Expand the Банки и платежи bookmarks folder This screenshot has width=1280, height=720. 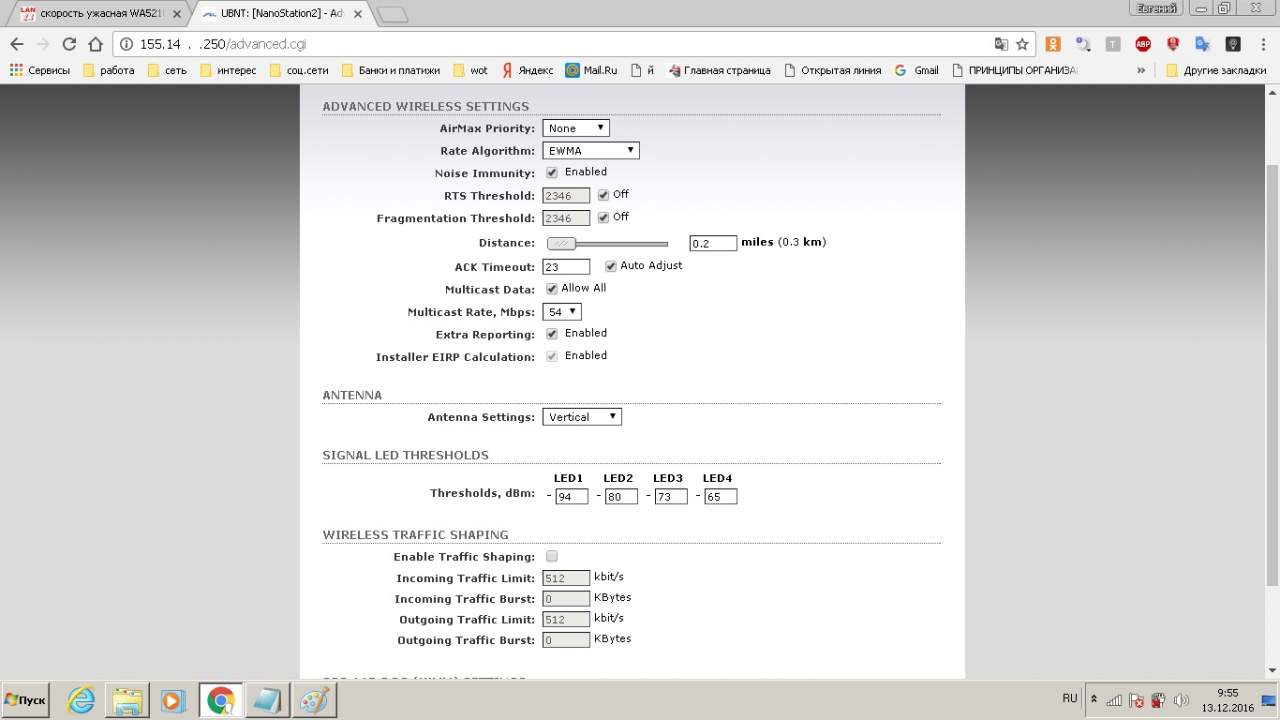(x=391, y=70)
